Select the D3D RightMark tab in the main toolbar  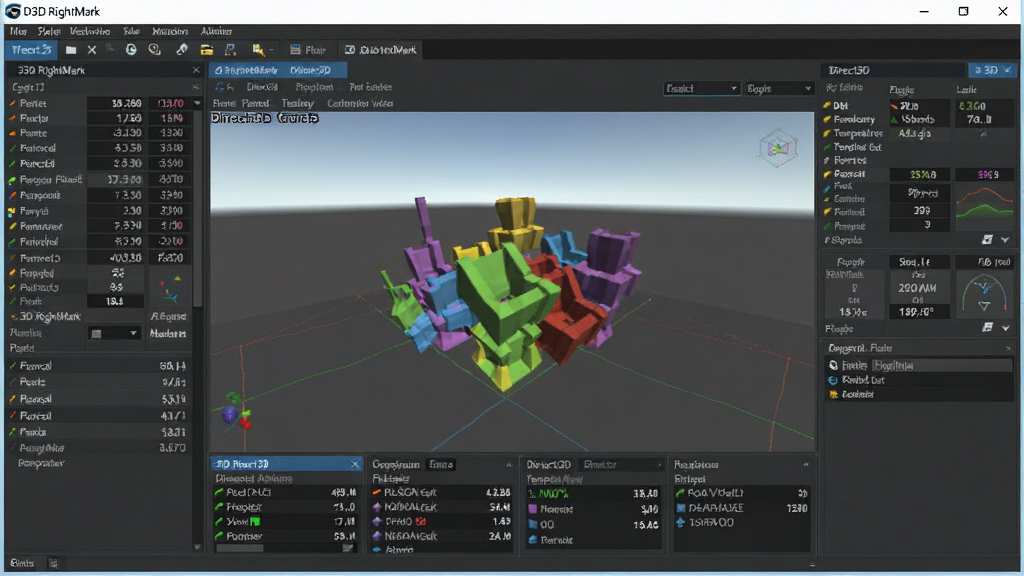pyautogui.click(x=380, y=50)
